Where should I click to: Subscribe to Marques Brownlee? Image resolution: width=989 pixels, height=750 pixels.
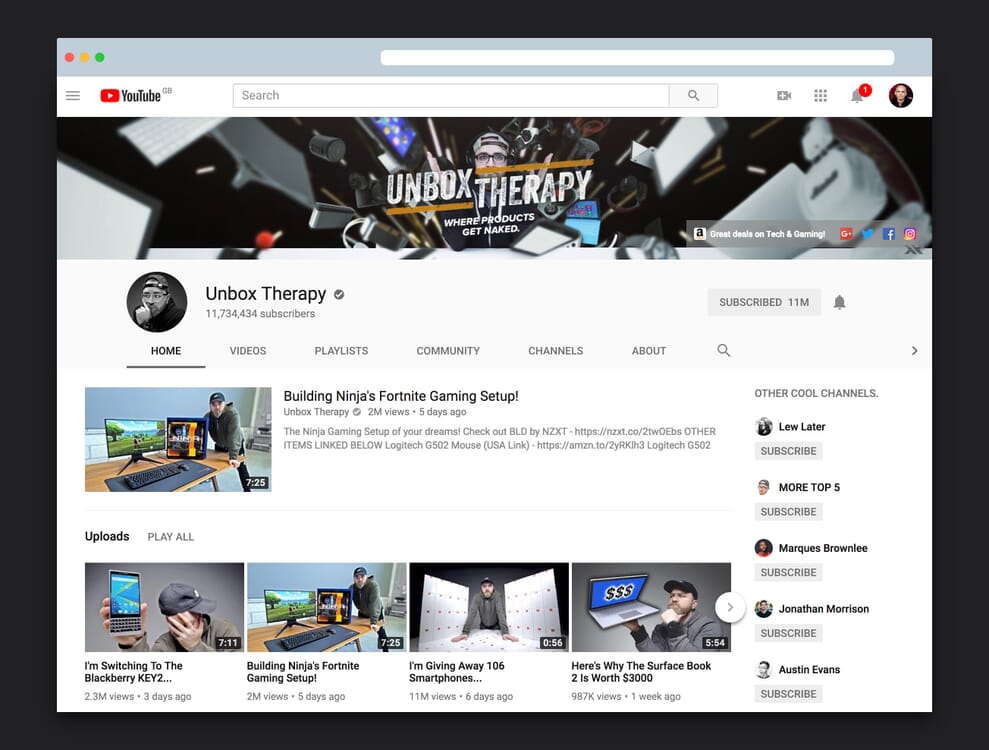[x=788, y=572]
